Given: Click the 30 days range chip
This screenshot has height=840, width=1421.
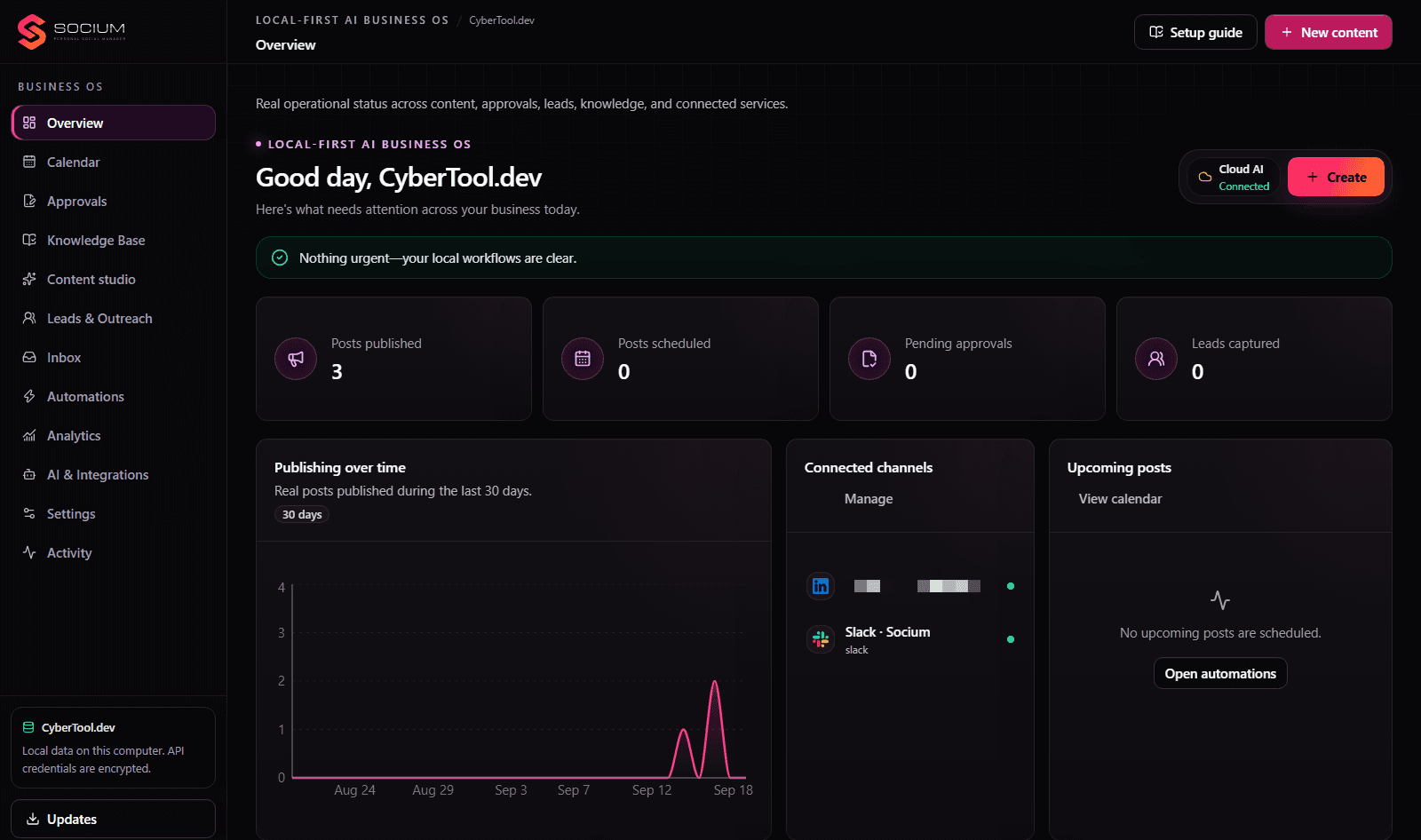Looking at the screenshot, I should (x=302, y=514).
